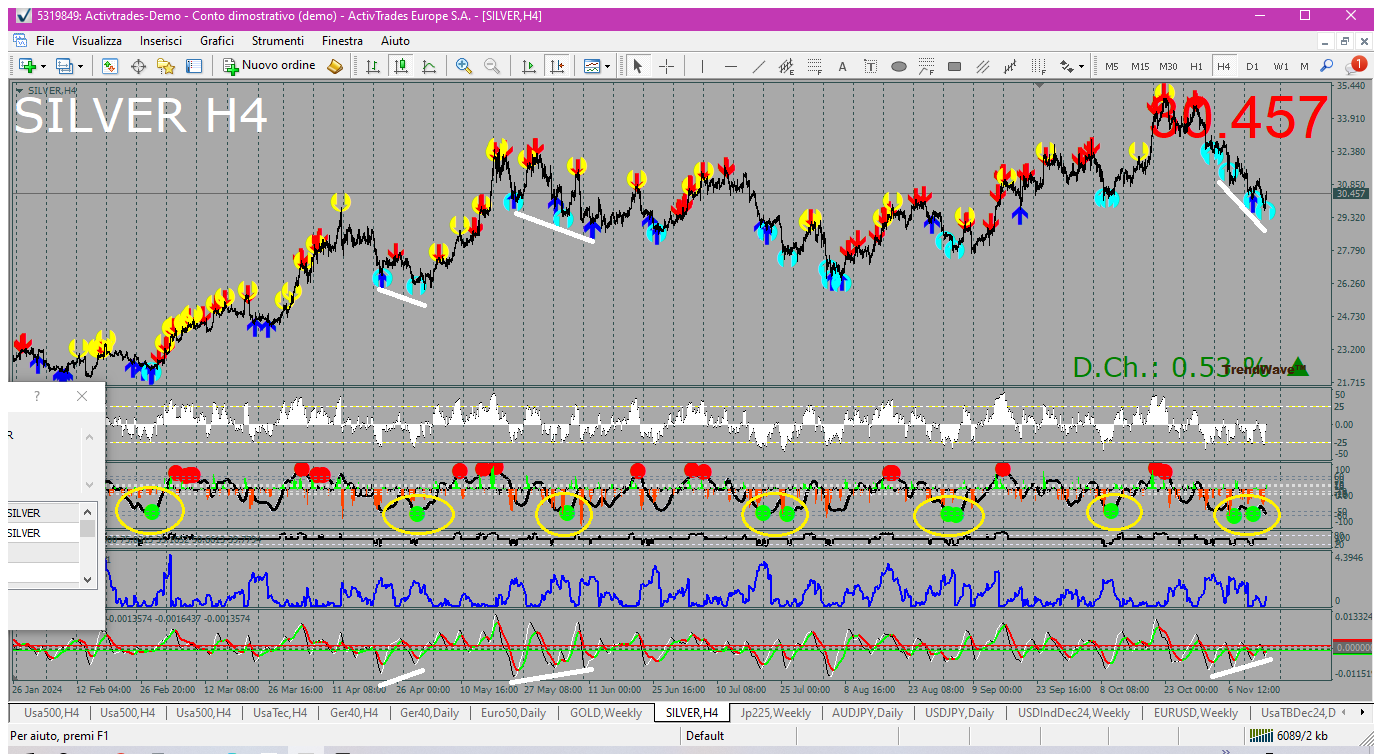Screen dimensions: 1382x754
Task: Switch timeframe to M5
Action: (1111, 66)
